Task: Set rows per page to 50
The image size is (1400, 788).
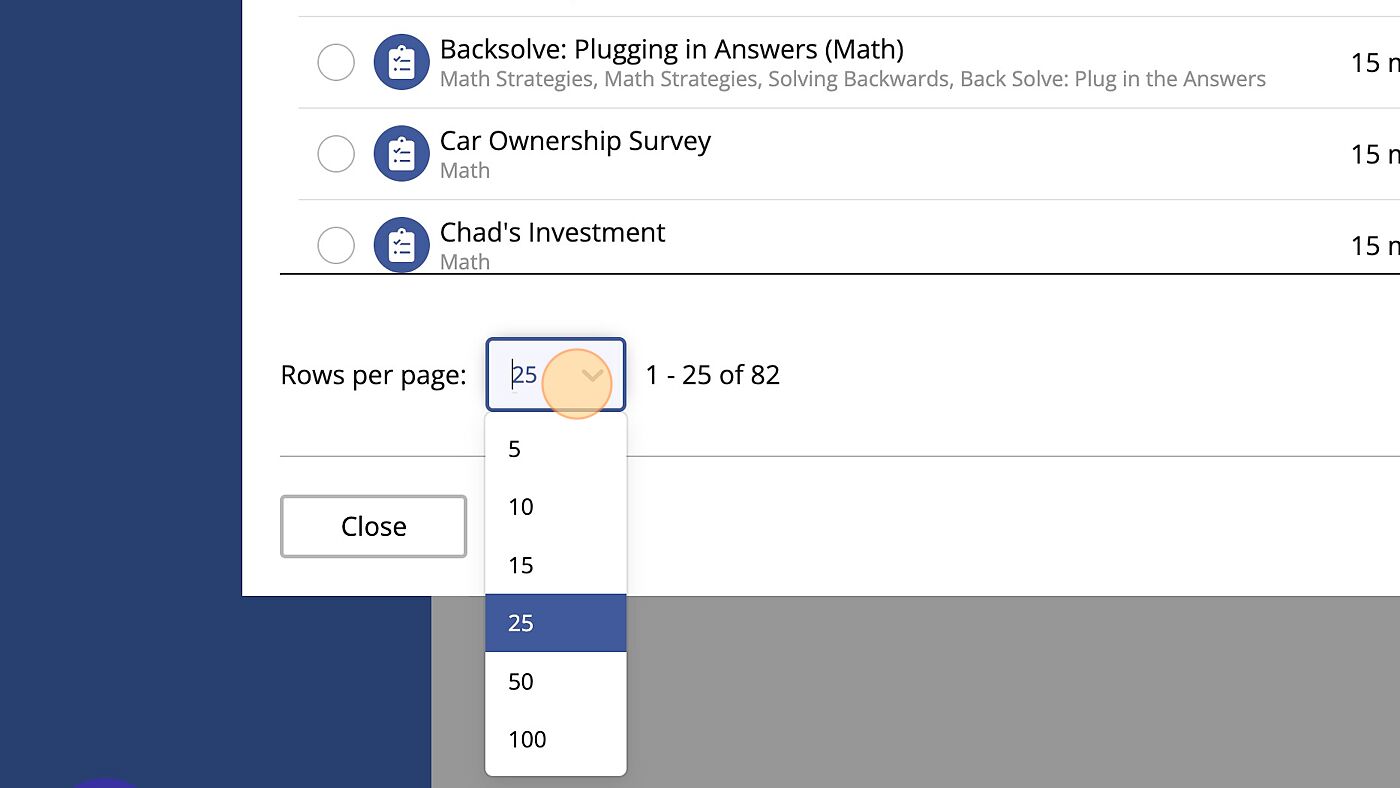Action: (x=555, y=681)
